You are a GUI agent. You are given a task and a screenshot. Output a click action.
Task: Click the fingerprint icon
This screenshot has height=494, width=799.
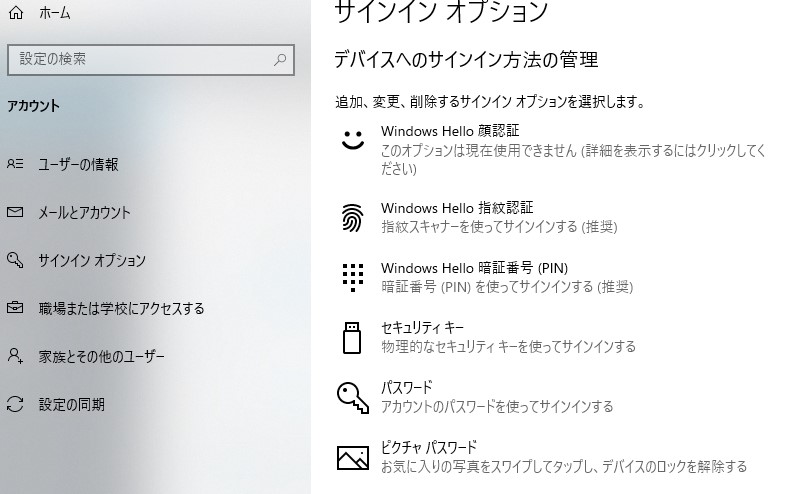coord(352,218)
